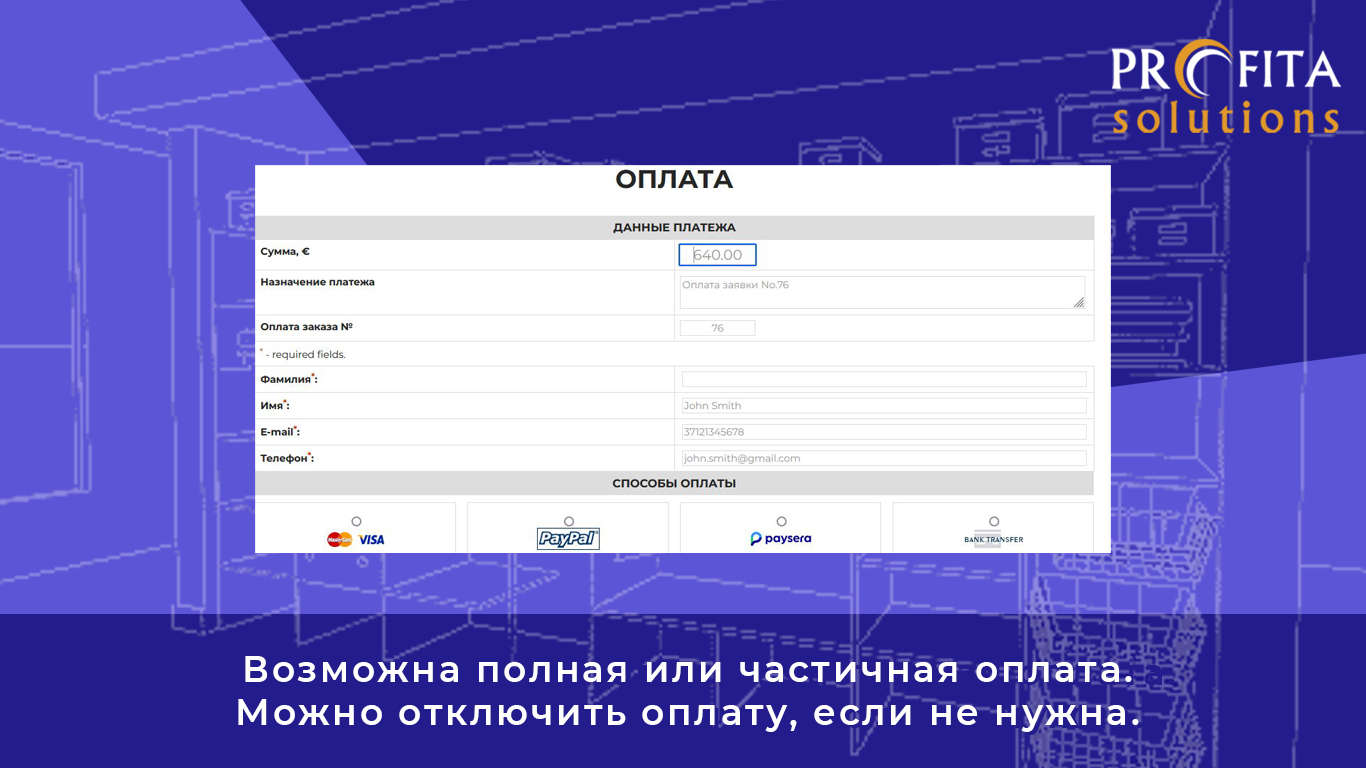The width and height of the screenshot is (1366, 768).
Task: Click into the Назначение платежа text area
Action: tap(880, 292)
